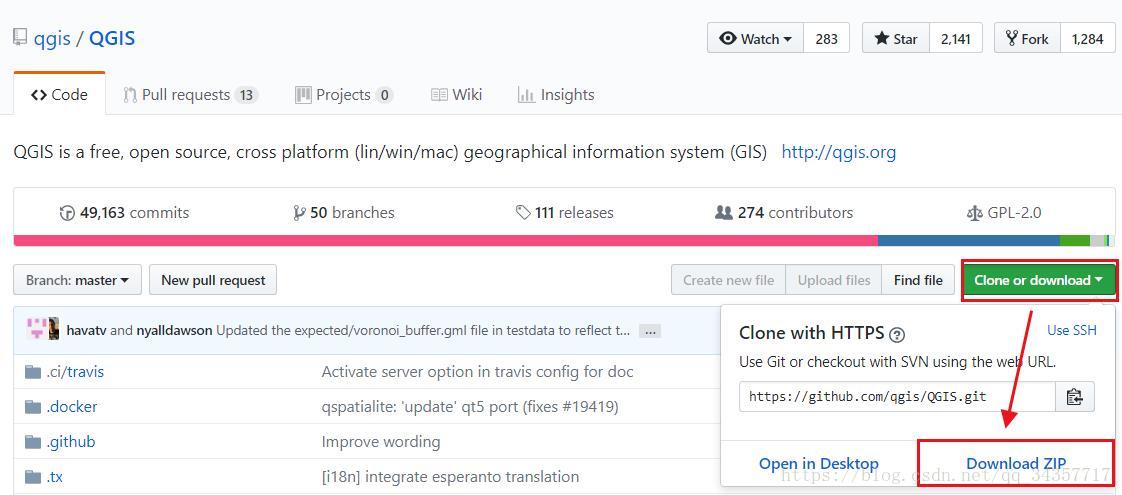Open the integrate esperanto translation commit
This screenshot has width=1122, height=495.
coord(450,476)
